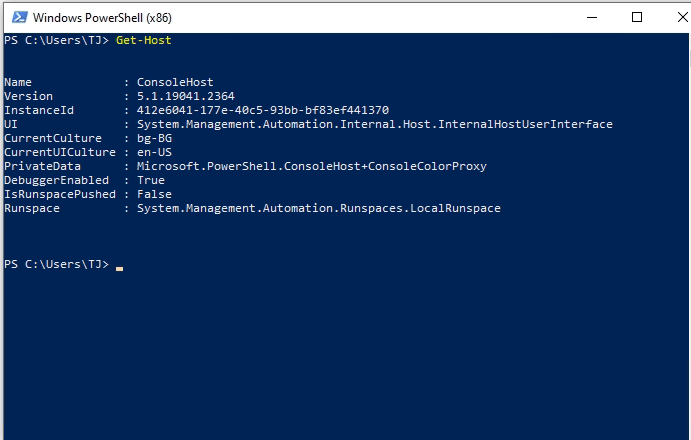691x440 pixels.
Task: Click the Get-Host command text
Action: (144, 40)
